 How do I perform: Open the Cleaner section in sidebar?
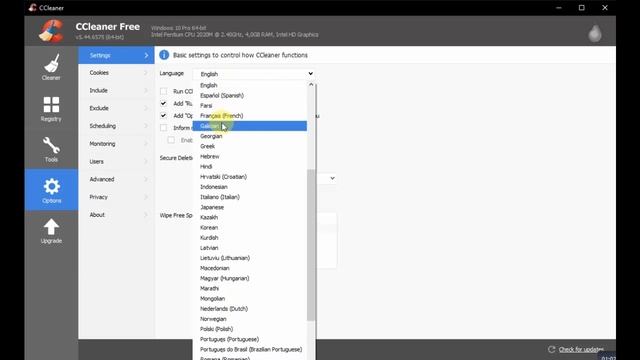point(51,67)
